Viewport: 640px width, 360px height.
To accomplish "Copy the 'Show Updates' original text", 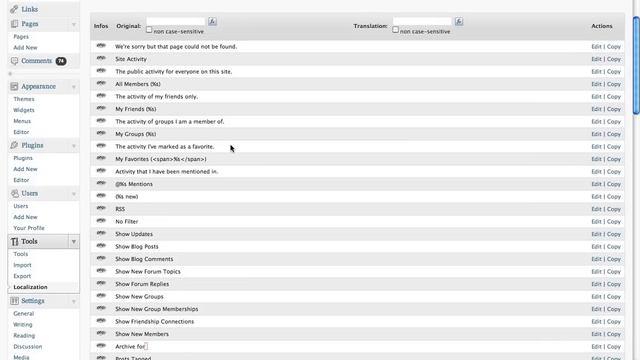I will click(x=613, y=234).
